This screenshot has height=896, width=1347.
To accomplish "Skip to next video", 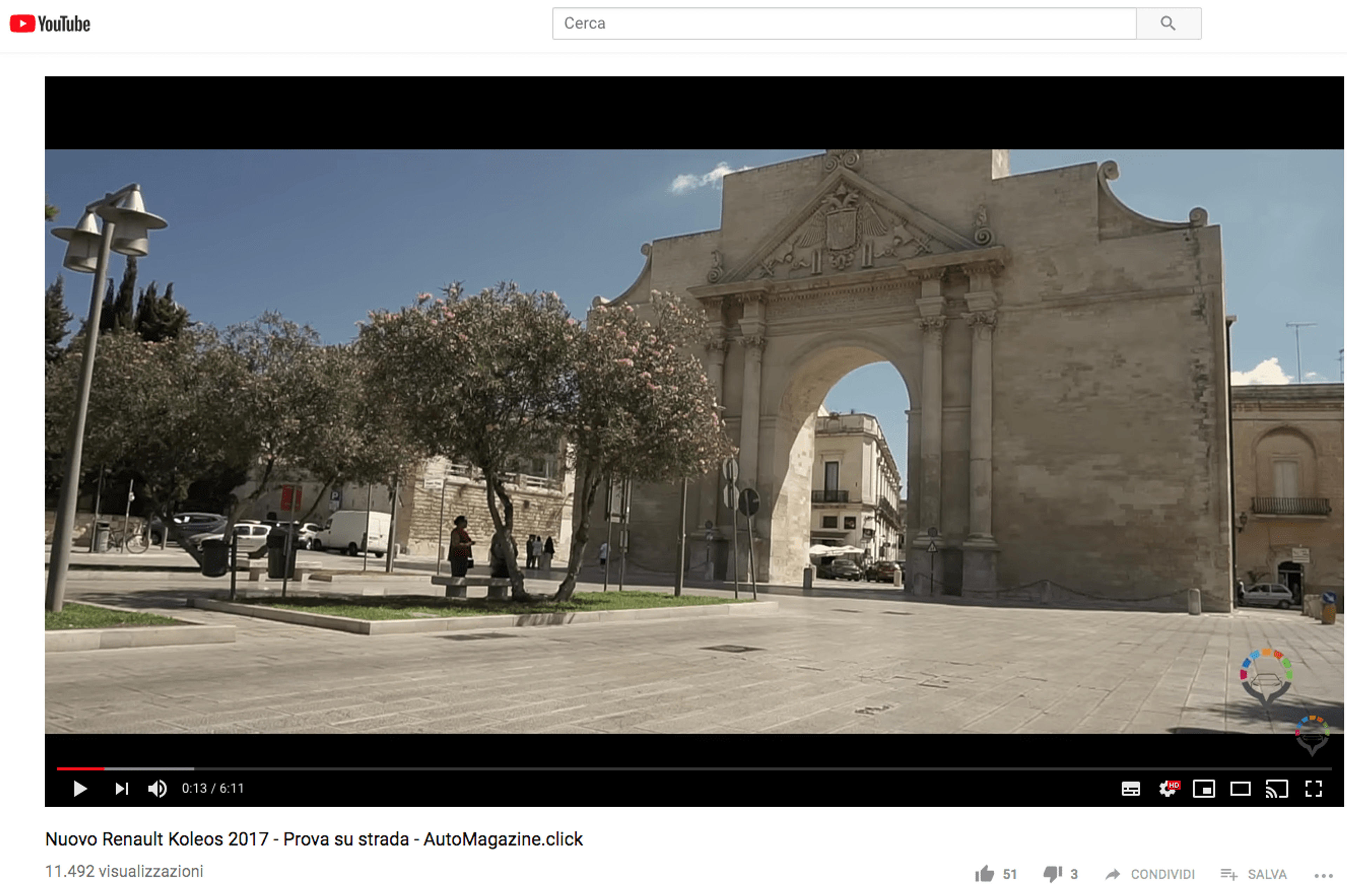I will [x=121, y=789].
